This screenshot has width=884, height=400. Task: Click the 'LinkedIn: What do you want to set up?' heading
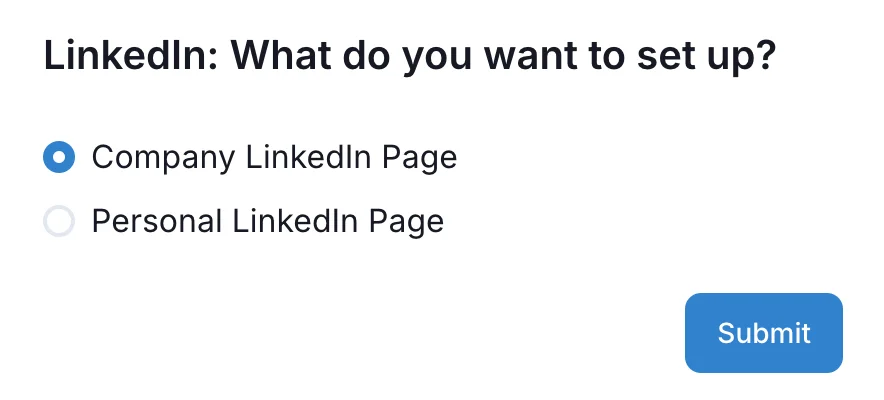click(x=410, y=55)
